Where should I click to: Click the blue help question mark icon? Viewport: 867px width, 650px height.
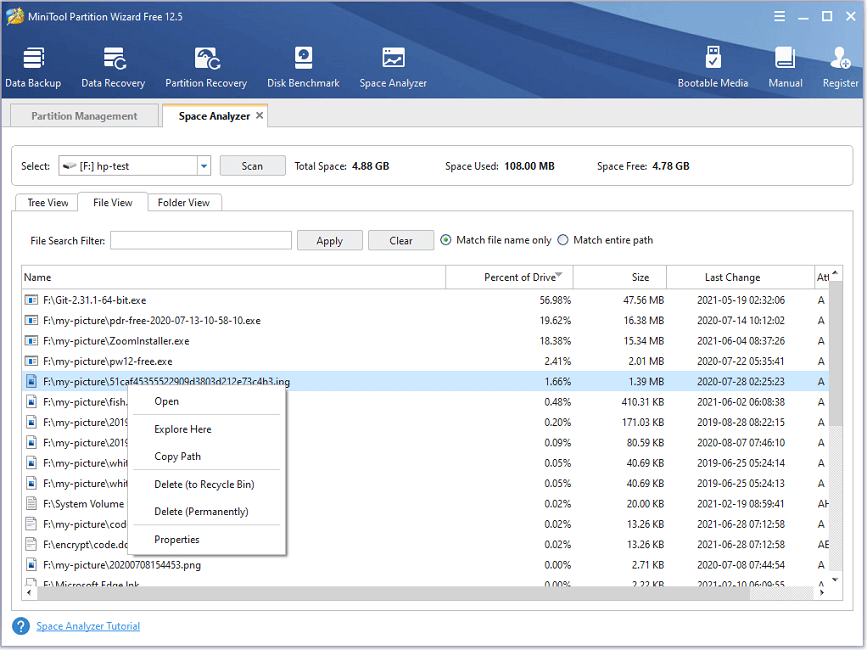(21, 626)
